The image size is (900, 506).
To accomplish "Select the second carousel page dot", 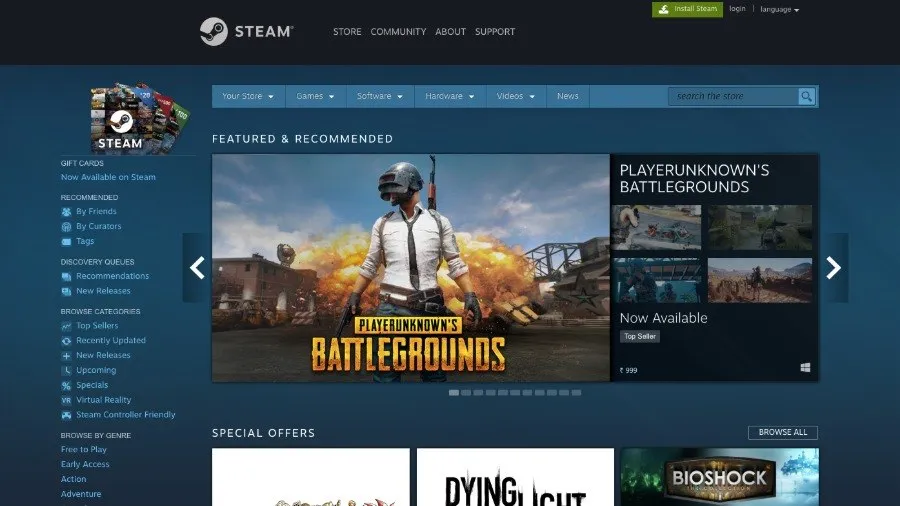I will (x=466, y=393).
